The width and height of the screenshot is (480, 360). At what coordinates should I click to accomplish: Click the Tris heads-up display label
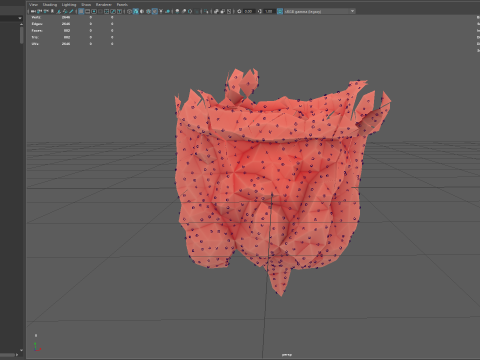35,37
